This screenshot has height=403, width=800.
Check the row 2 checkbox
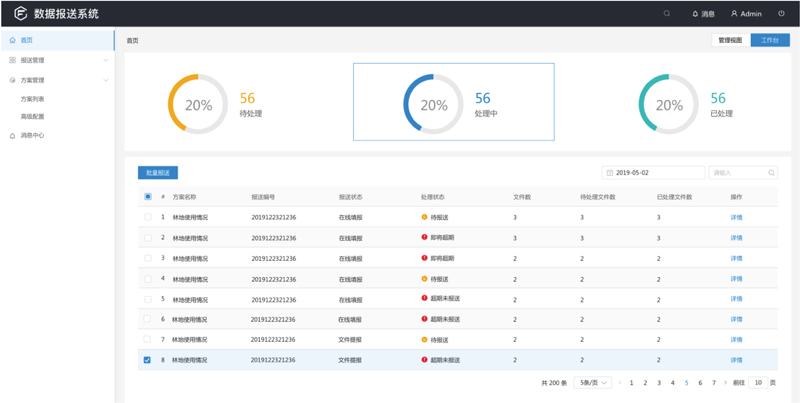pos(147,238)
